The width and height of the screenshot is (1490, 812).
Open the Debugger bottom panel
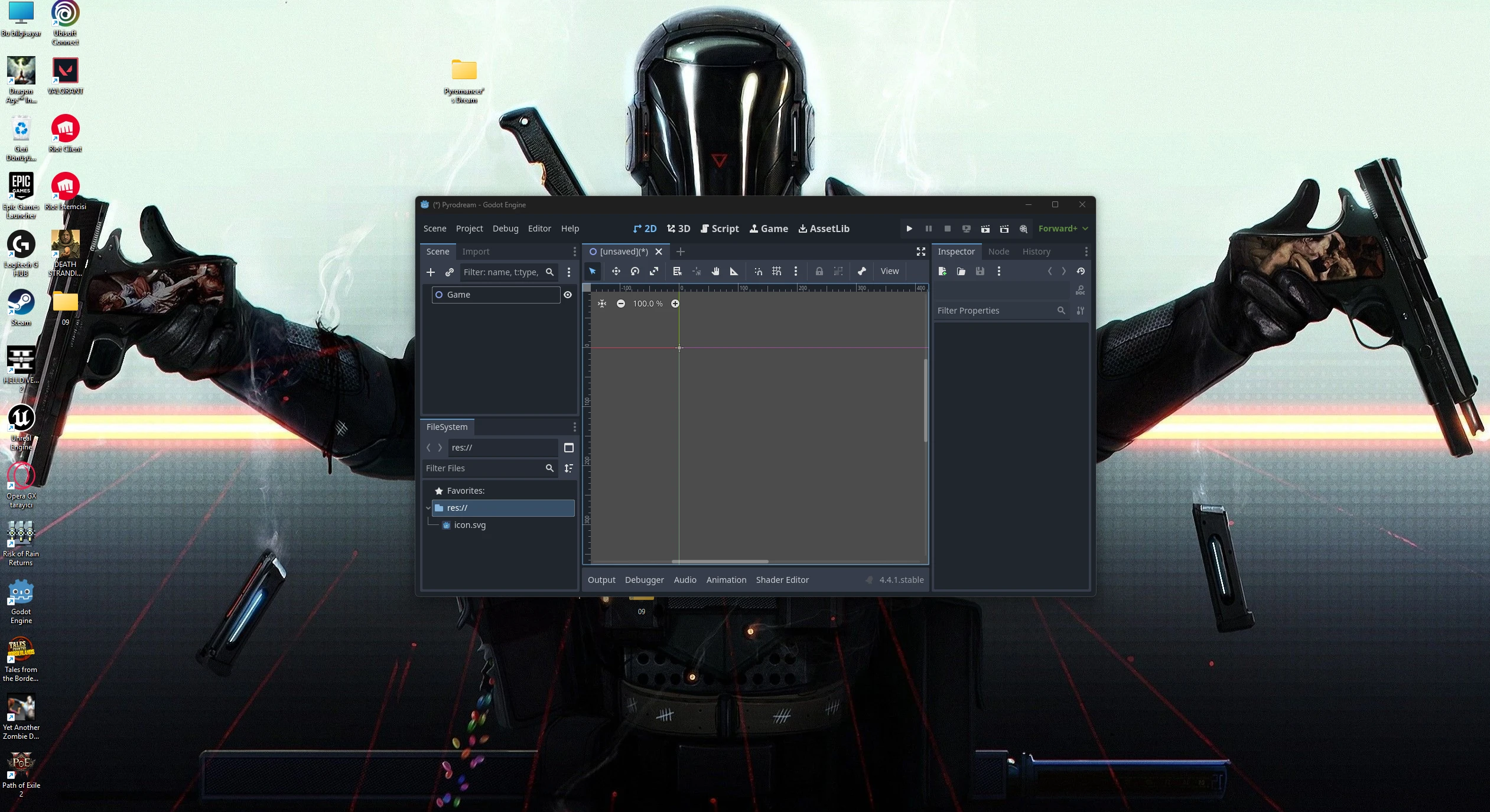(645, 580)
